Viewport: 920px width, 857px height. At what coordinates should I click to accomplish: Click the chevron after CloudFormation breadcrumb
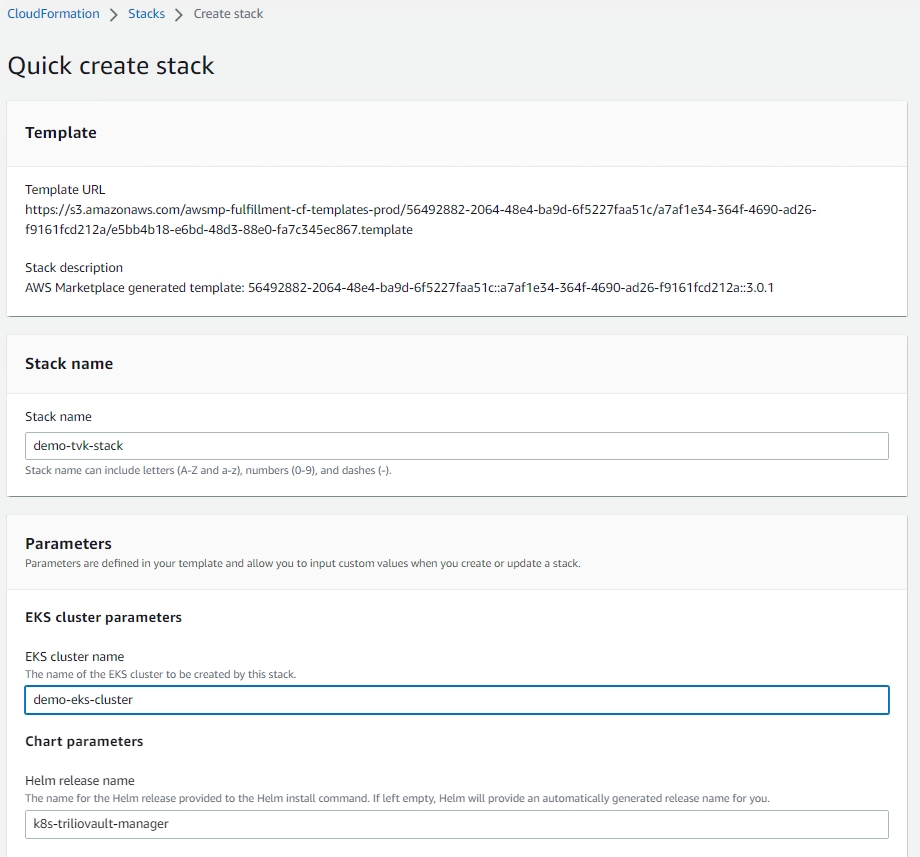pyautogui.click(x=114, y=15)
